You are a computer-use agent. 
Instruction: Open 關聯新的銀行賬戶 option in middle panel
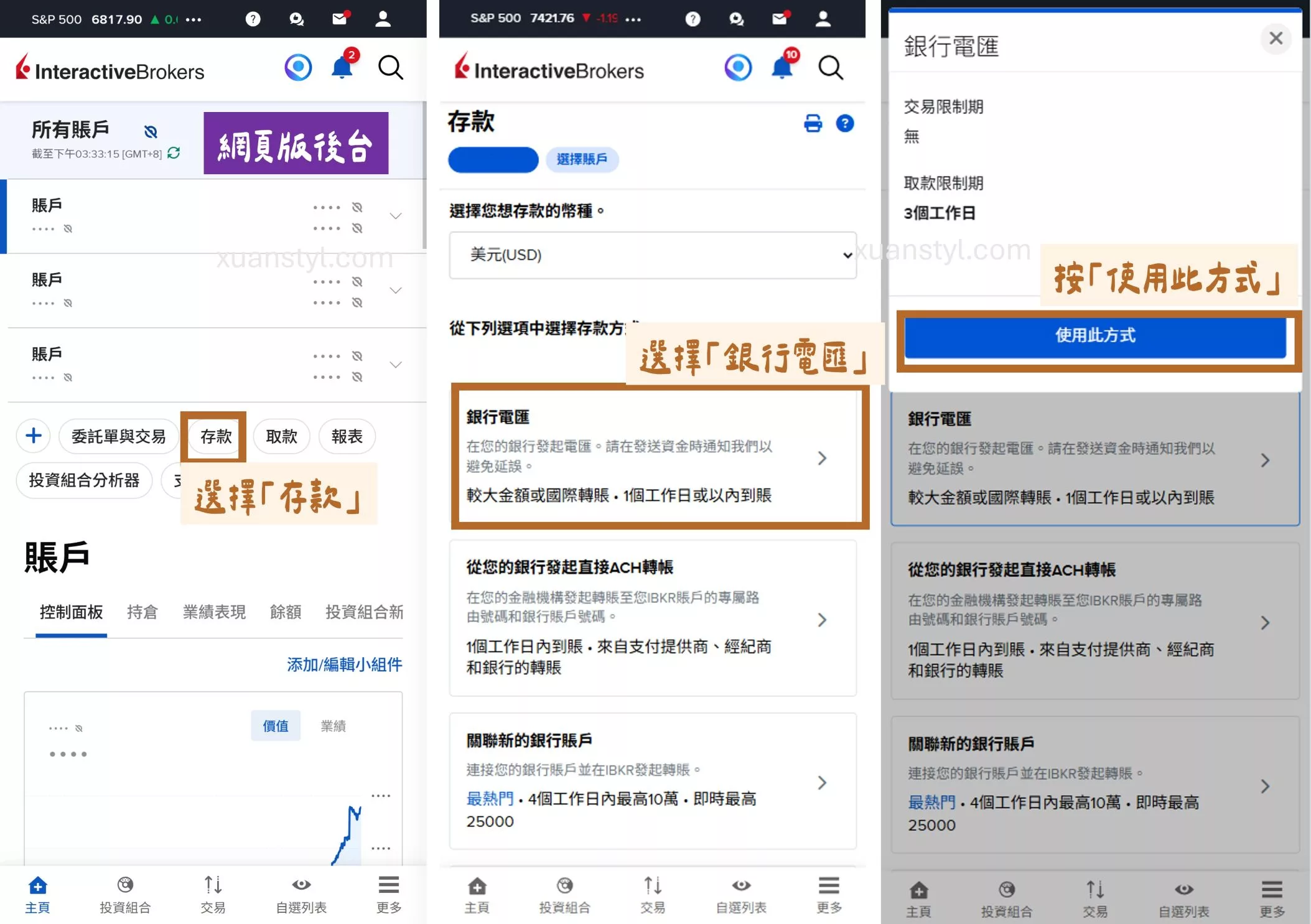click(653, 782)
